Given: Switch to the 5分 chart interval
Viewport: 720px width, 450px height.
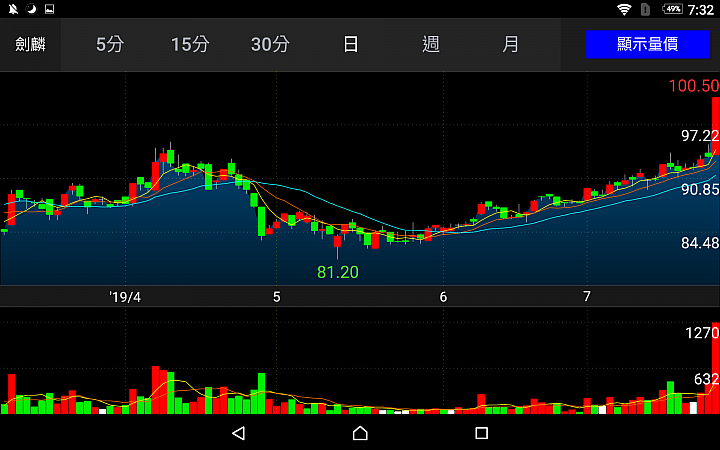Looking at the screenshot, I should [x=110, y=45].
